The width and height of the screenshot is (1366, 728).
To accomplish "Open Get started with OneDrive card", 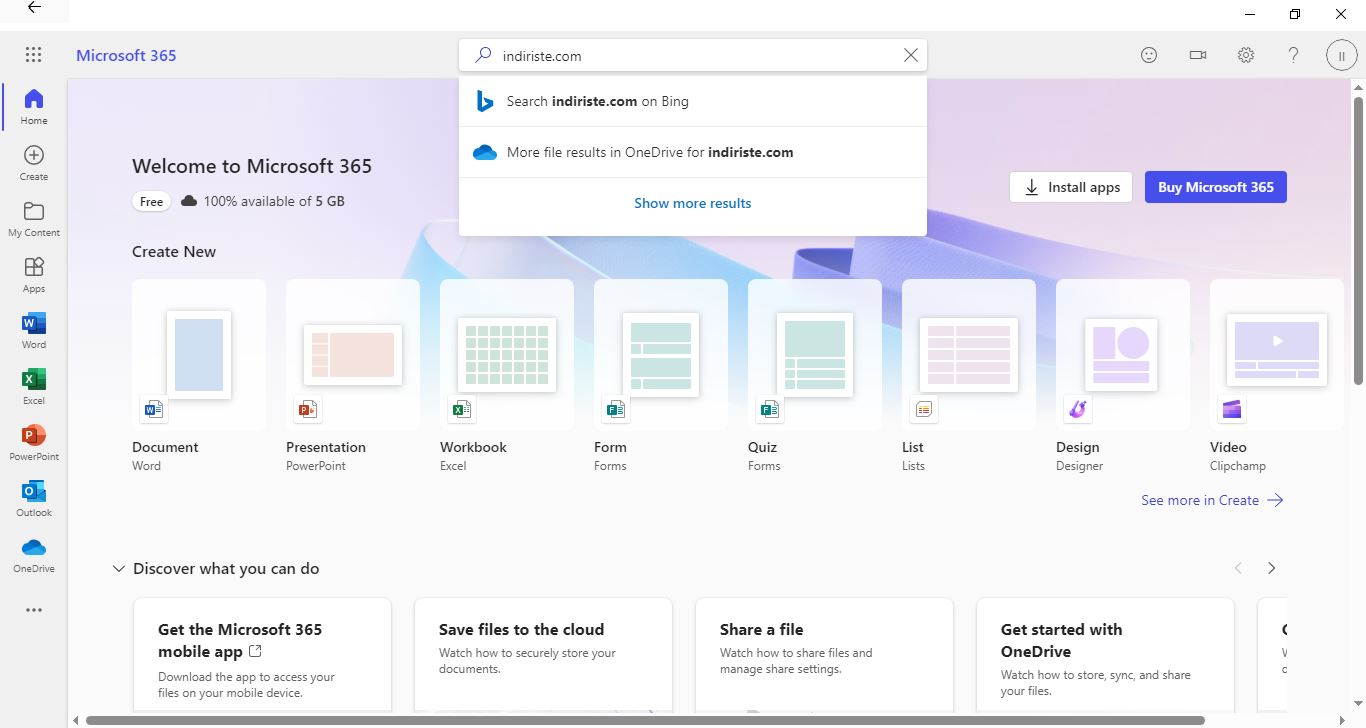I will (1105, 656).
